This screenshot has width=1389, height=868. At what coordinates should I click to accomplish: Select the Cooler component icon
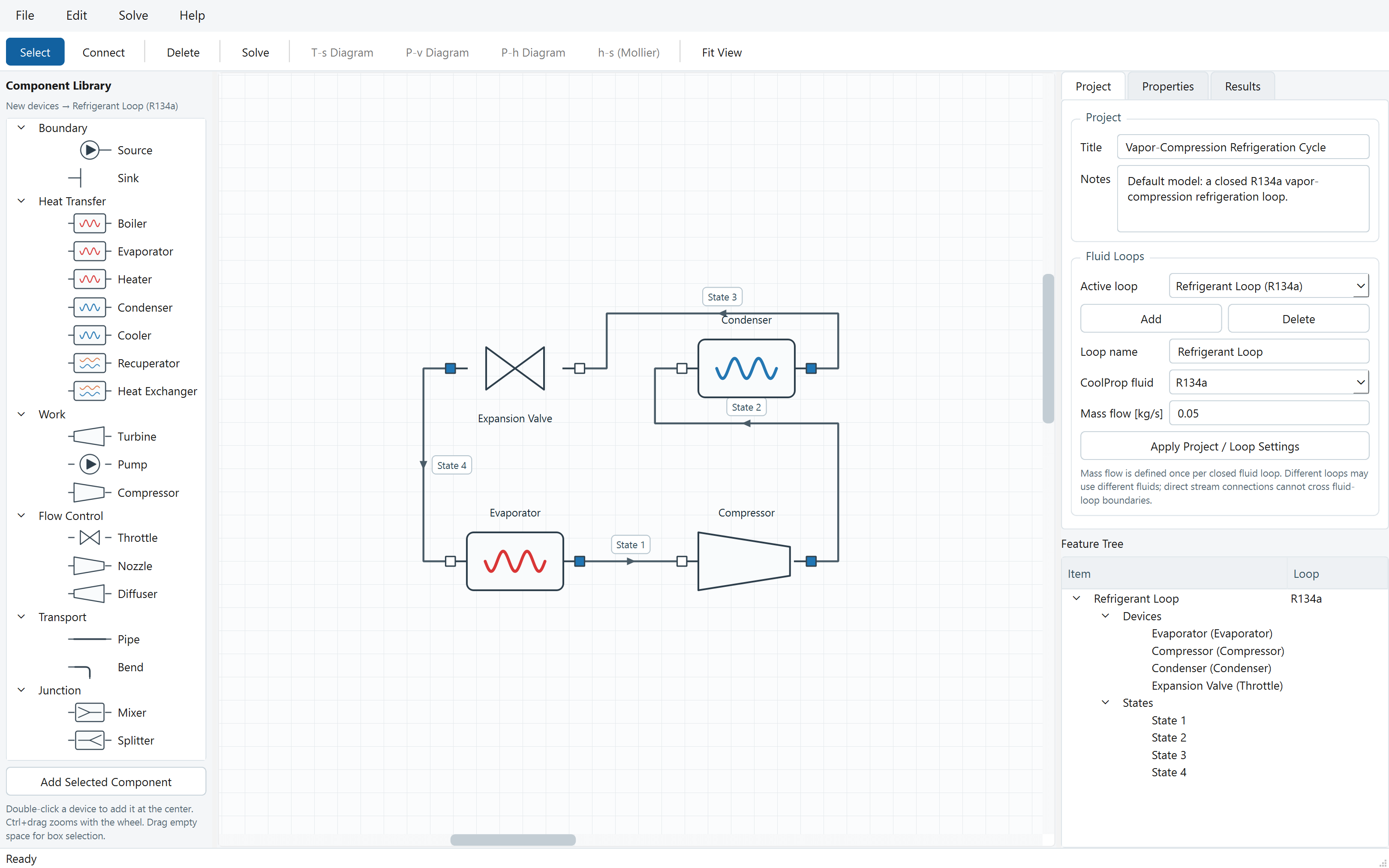[x=90, y=335]
